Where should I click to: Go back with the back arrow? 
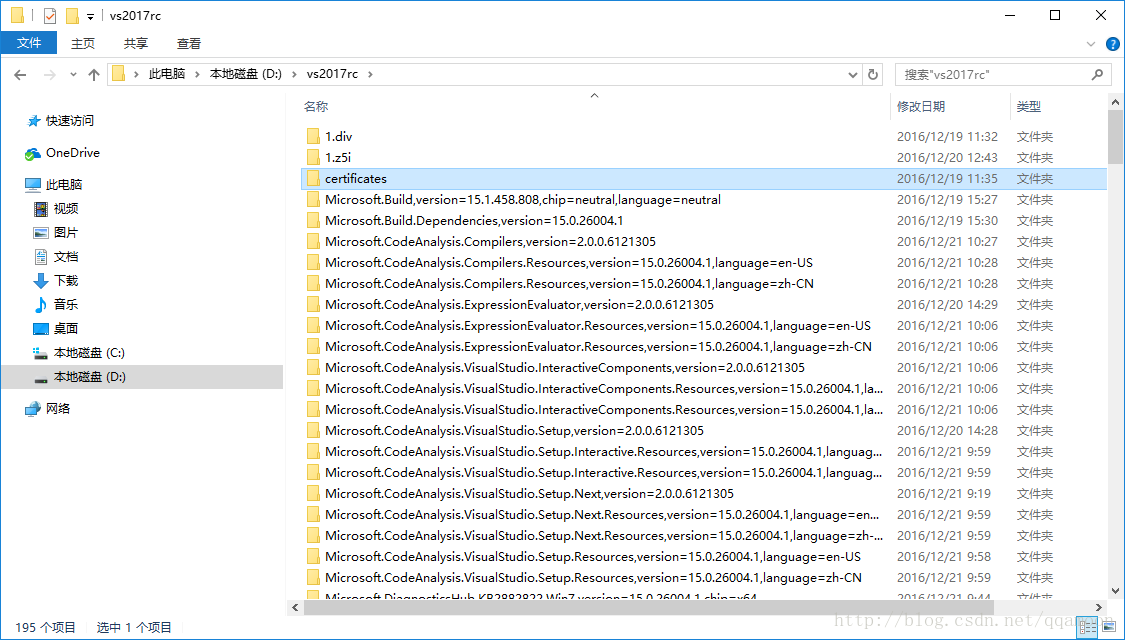[x=20, y=75]
